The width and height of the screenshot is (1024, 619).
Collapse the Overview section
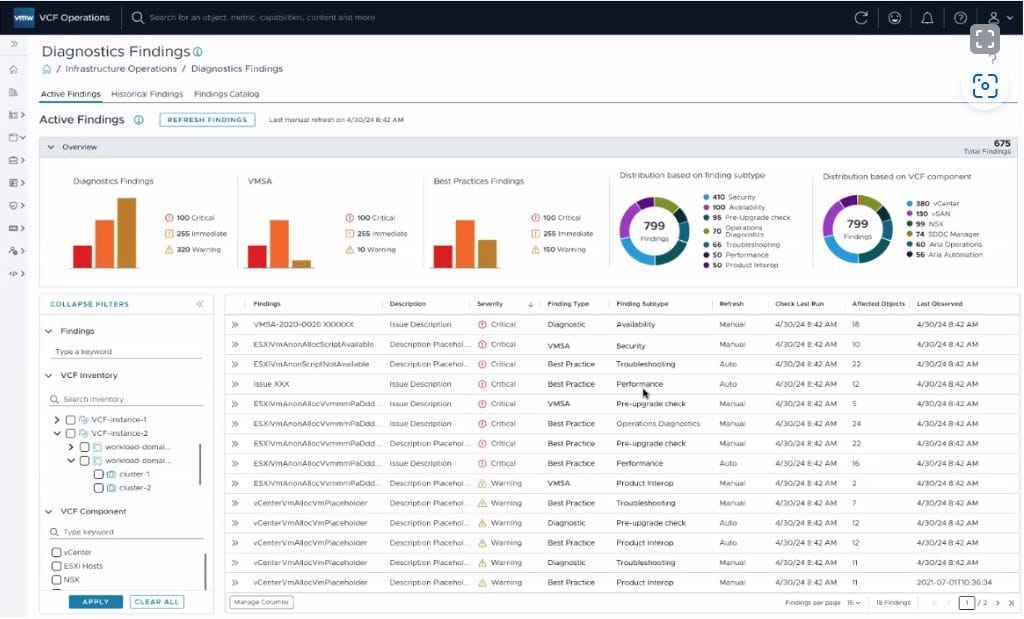pyautogui.click(x=50, y=148)
